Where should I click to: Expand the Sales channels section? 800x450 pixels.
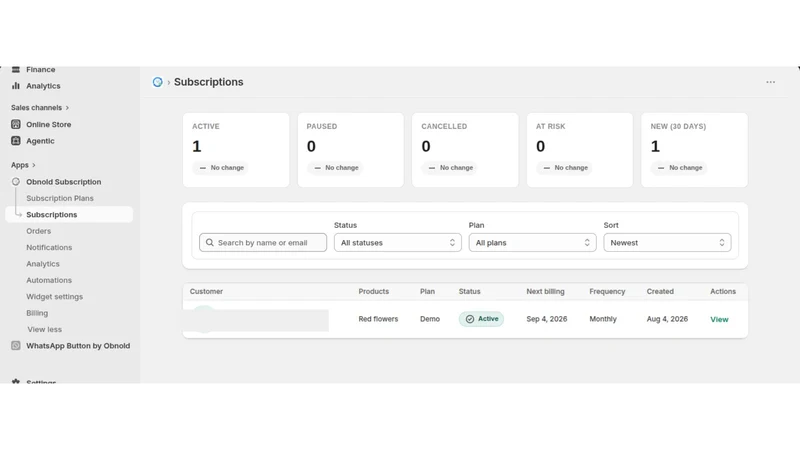[x=40, y=108]
